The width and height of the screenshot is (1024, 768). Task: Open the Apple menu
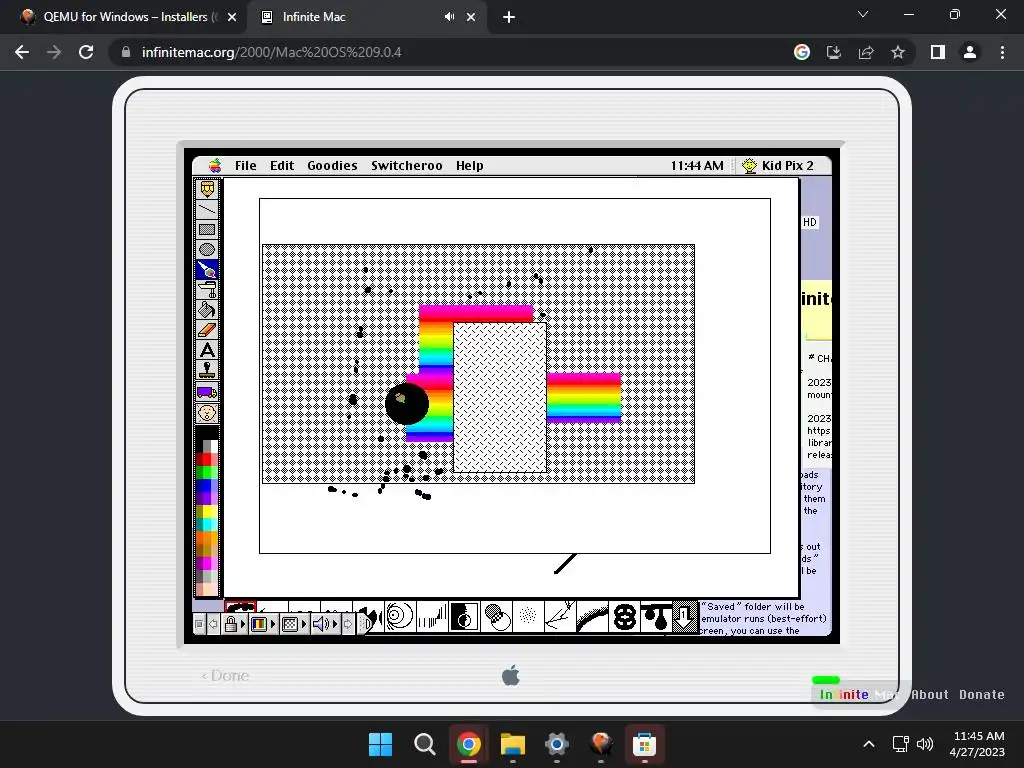pyautogui.click(x=215, y=166)
